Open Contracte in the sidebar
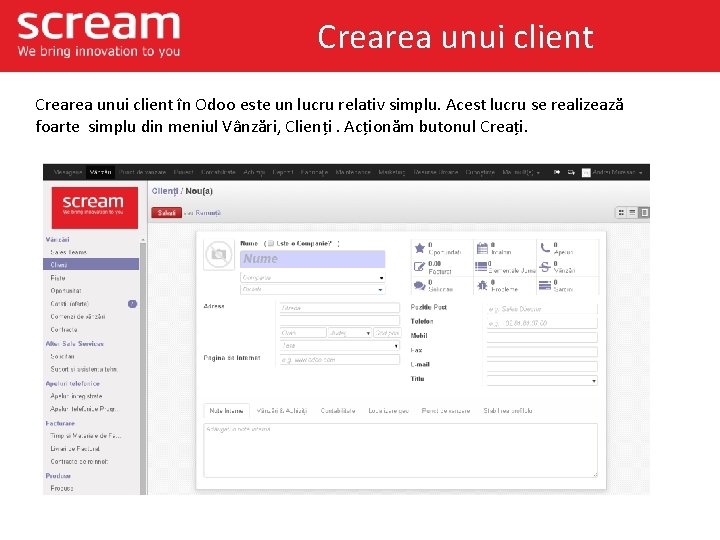The width and height of the screenshot is (720, 540). click(x=64, y=329)
